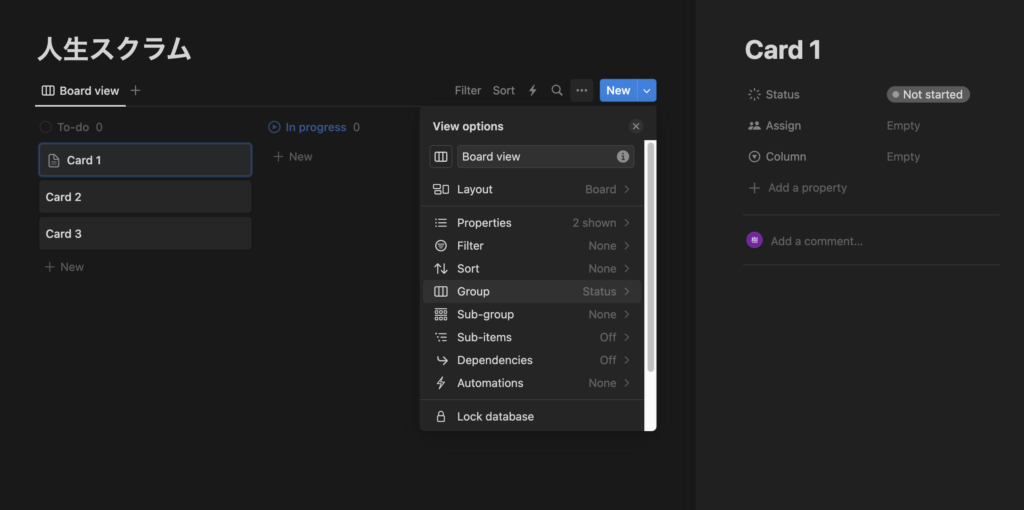Open Group settings showing Status
This screenshot has height=510, width=1024.
(532, 292)
